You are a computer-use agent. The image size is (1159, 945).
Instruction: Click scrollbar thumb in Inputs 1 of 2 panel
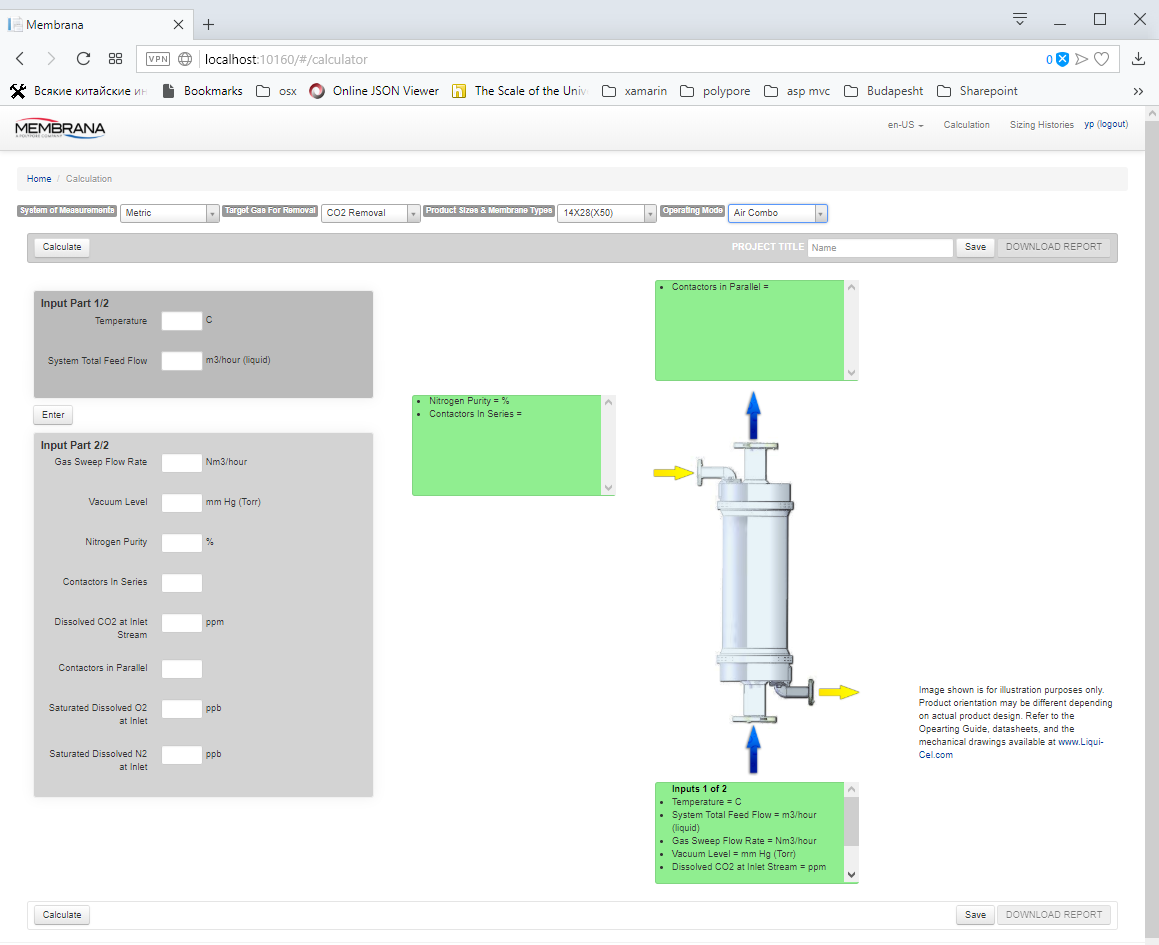click(852, 821)
